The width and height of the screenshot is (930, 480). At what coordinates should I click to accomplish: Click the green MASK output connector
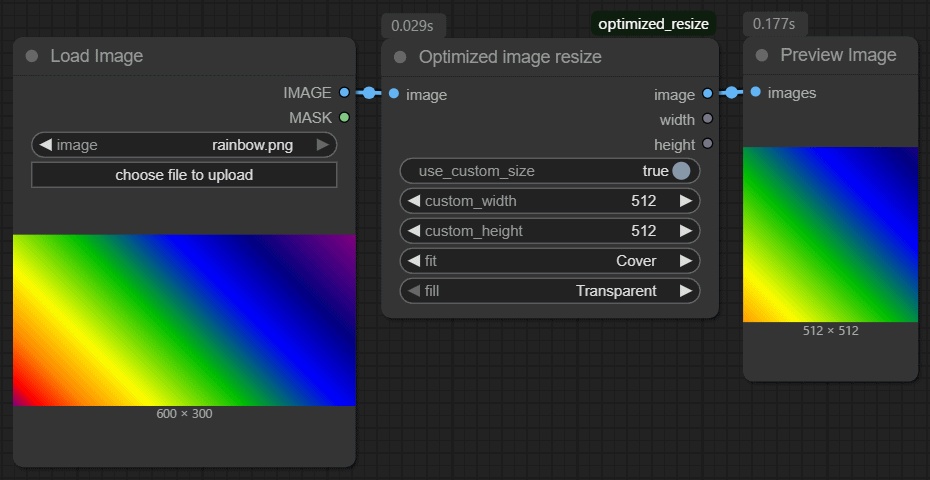(x=345, y=118)
